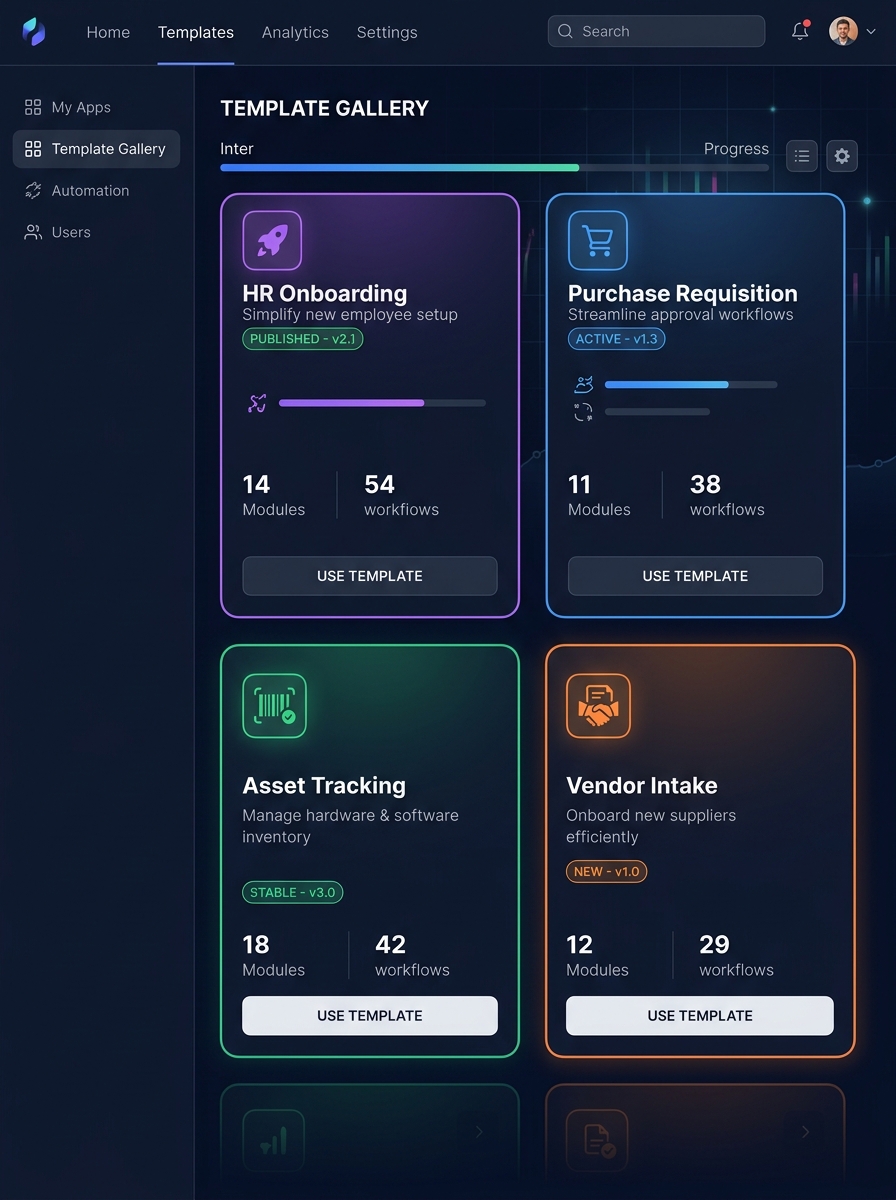Click the PUBLISHED - v2.1 badge
896x1200 pixels.
point(303,339)
